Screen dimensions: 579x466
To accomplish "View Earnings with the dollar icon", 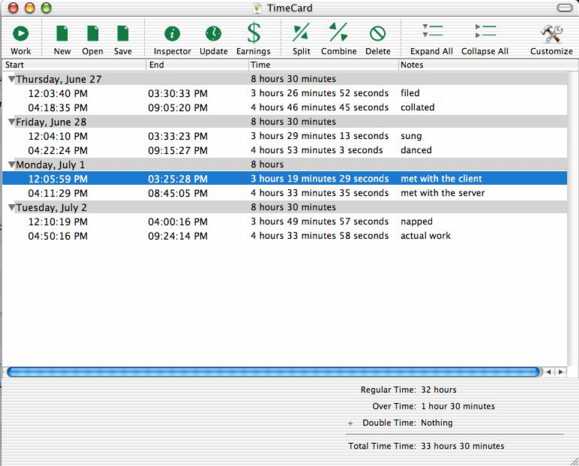I will click(254, 33).
